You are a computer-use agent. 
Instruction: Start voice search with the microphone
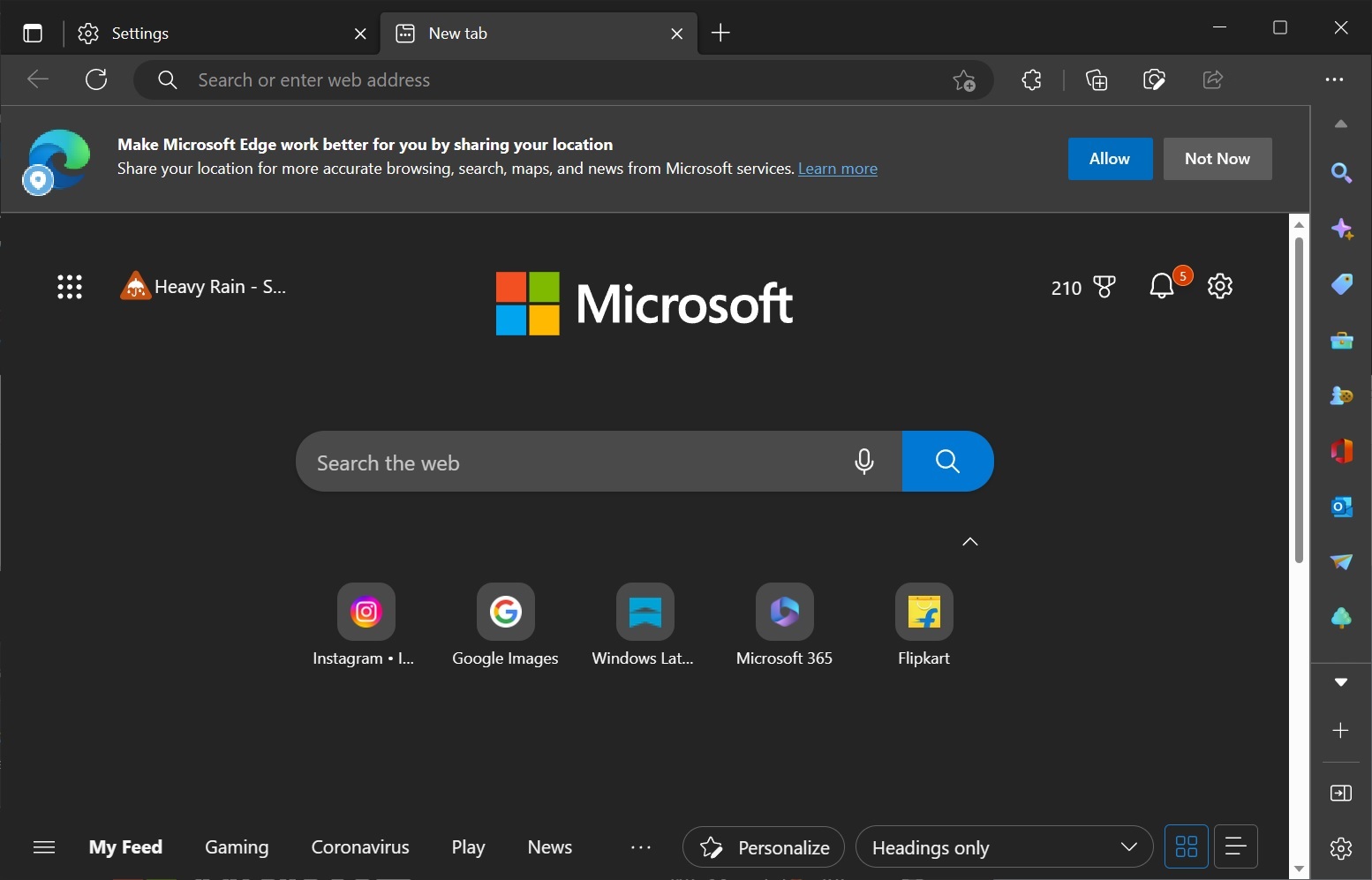coord(863,461)
